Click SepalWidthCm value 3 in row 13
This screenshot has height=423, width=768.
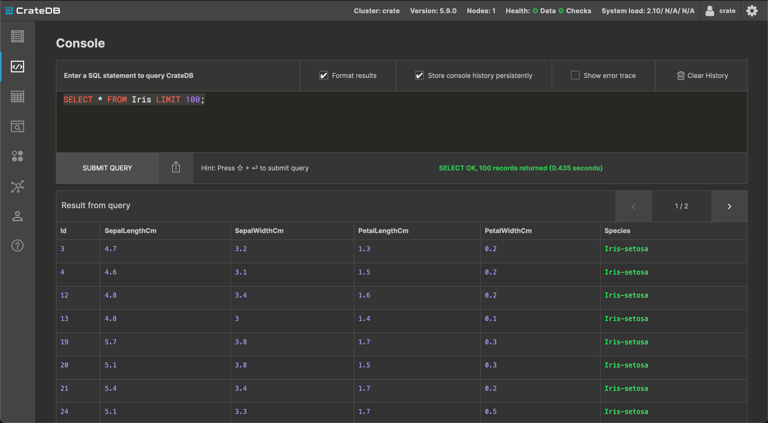[x=237, y=319]
